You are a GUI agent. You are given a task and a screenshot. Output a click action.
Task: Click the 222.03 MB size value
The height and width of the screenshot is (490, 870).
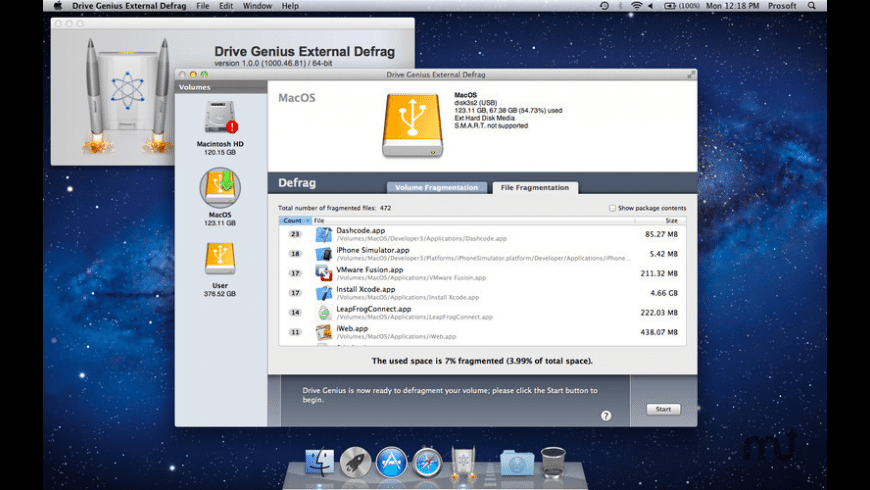click(x=659, y=313)
